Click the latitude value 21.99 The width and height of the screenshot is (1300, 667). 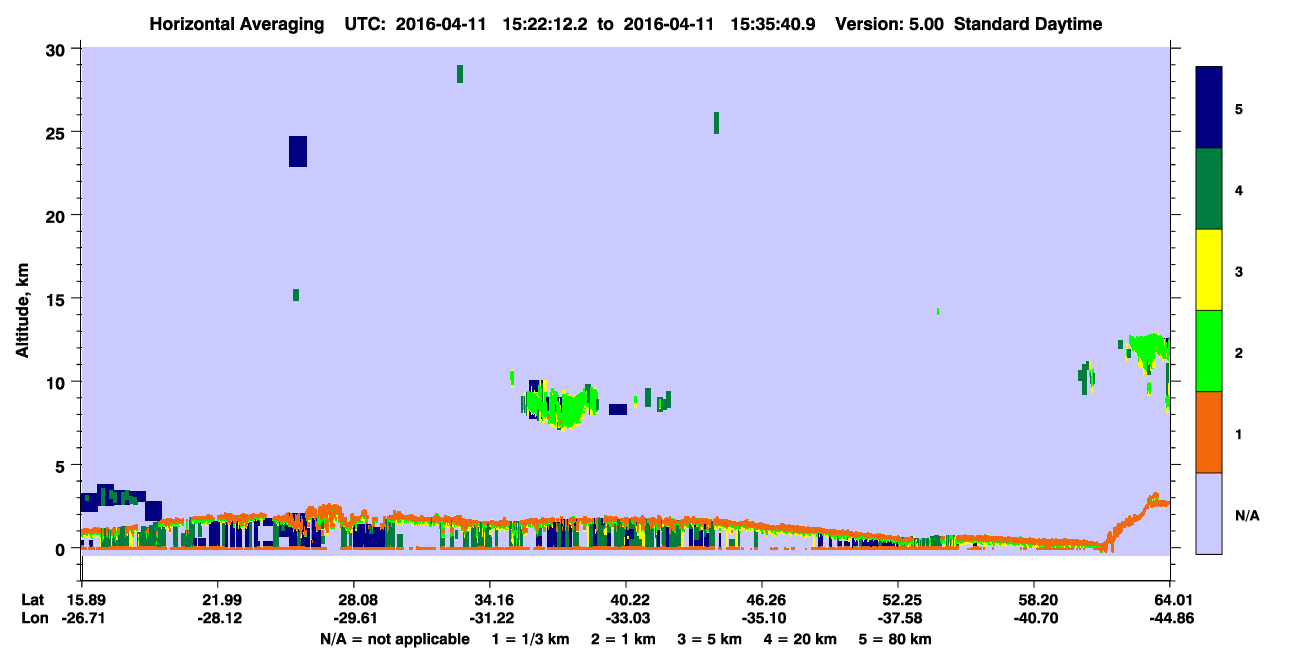point(217,600)
